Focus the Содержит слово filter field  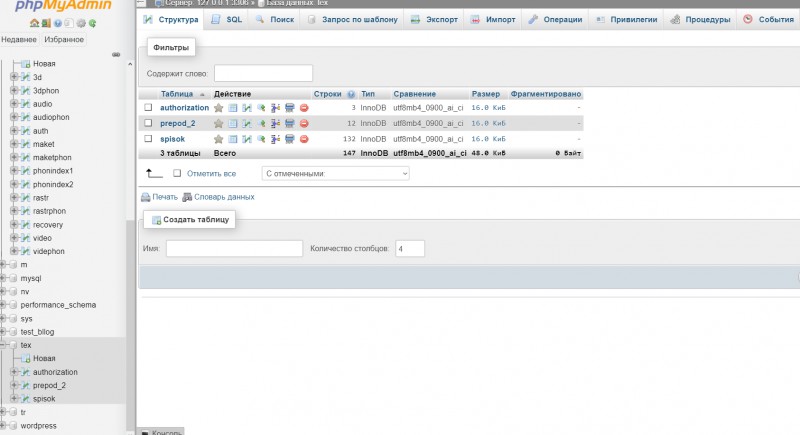coord(263,73)
